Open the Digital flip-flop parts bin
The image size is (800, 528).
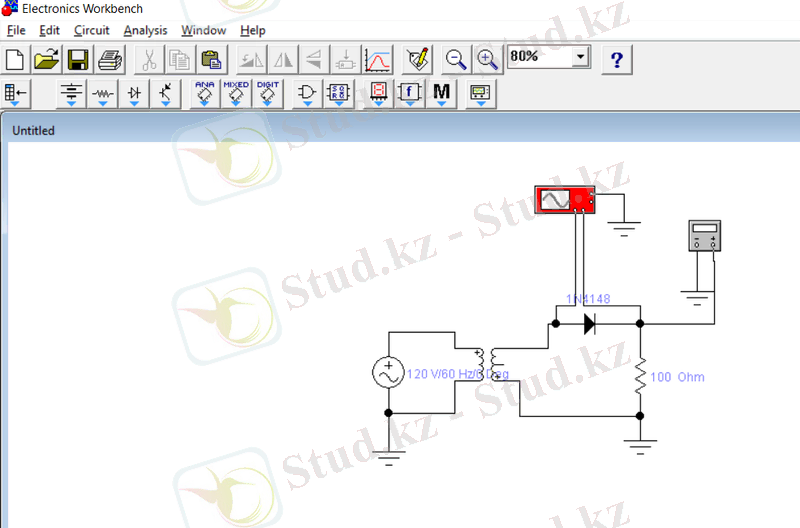[x=339, y=94]
